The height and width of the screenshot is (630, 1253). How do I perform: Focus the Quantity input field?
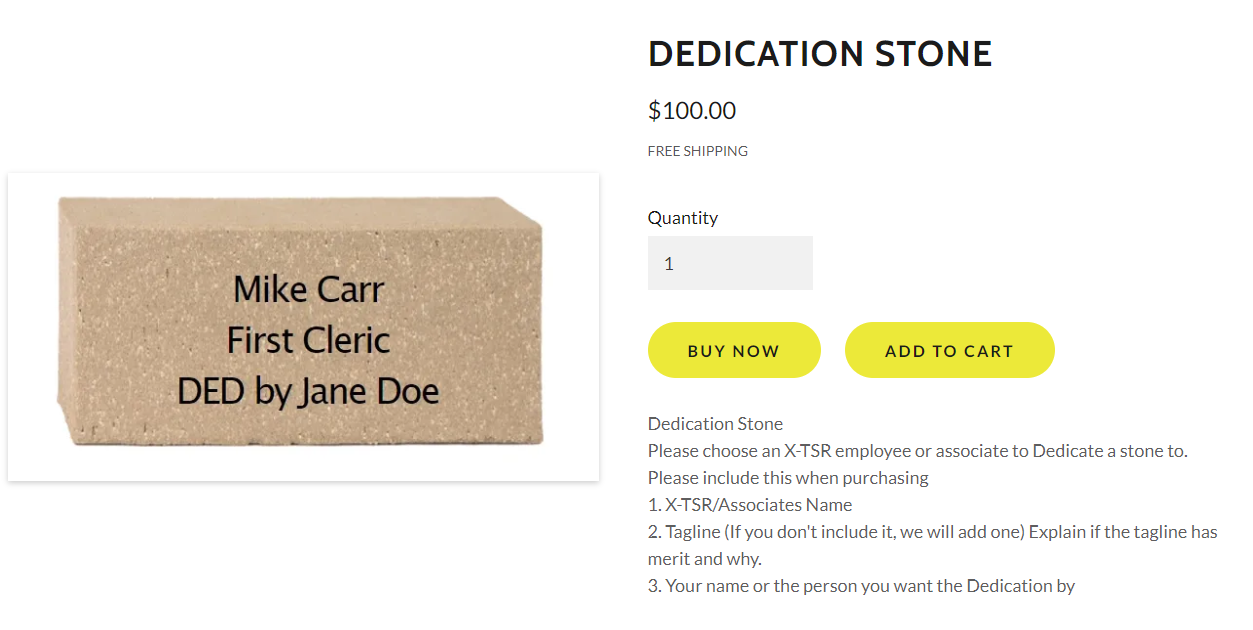730,263
